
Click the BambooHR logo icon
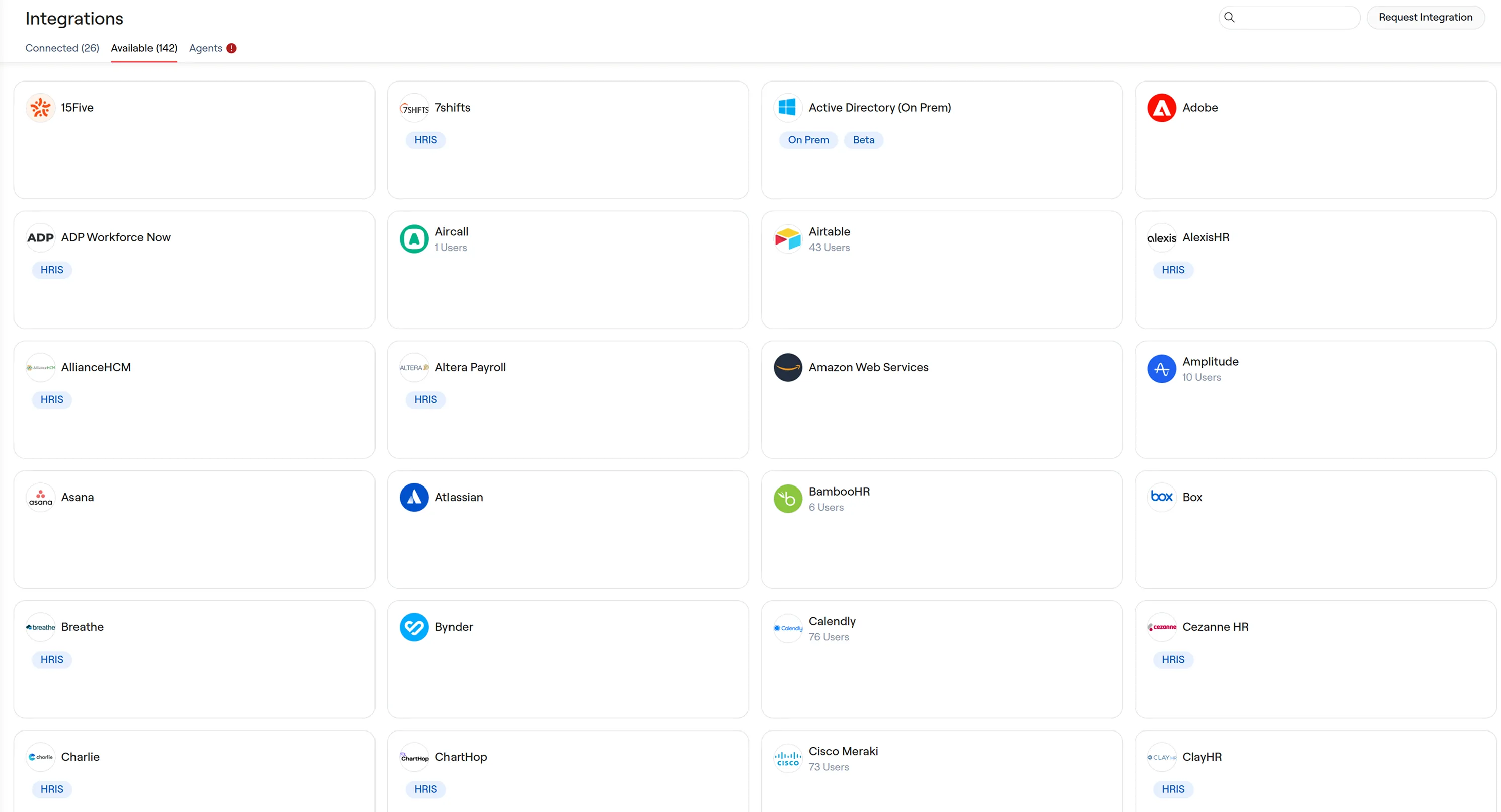[788, 499]
